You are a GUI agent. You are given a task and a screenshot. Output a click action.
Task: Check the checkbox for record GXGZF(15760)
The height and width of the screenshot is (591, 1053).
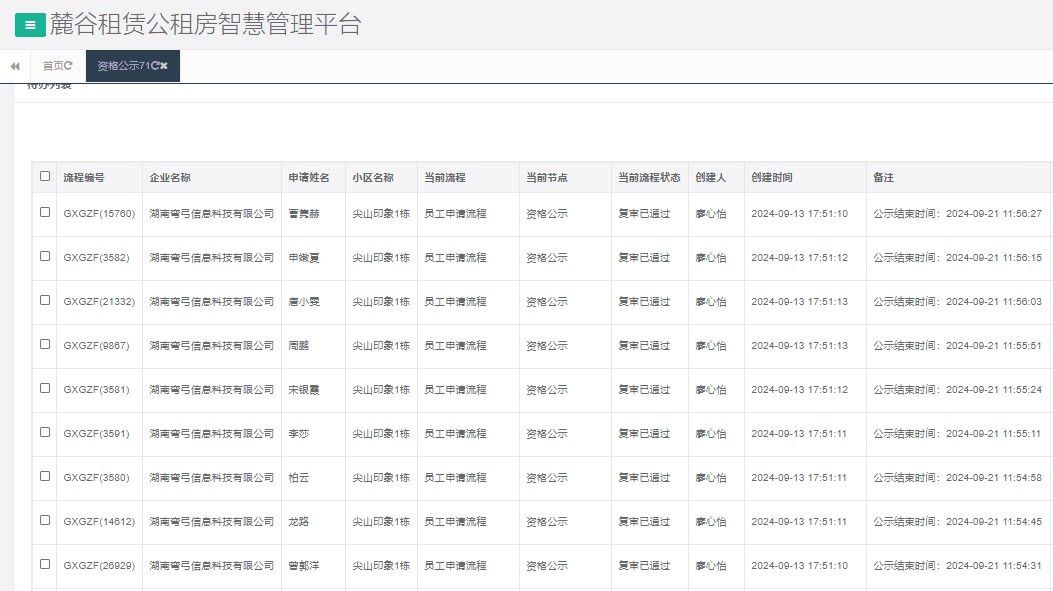pos(44,213)
